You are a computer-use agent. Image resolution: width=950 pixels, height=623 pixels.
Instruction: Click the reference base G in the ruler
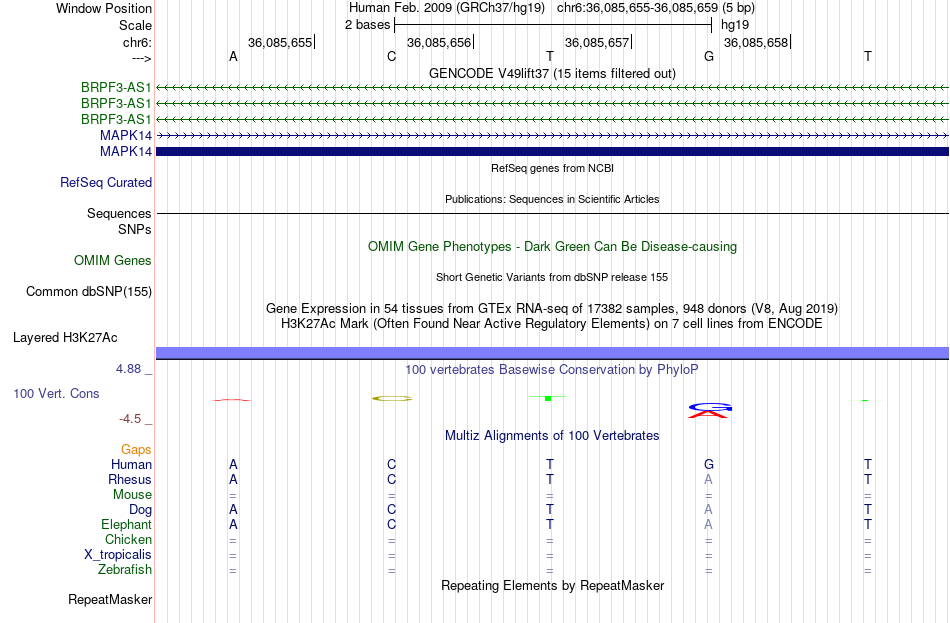tap(709, 56)
